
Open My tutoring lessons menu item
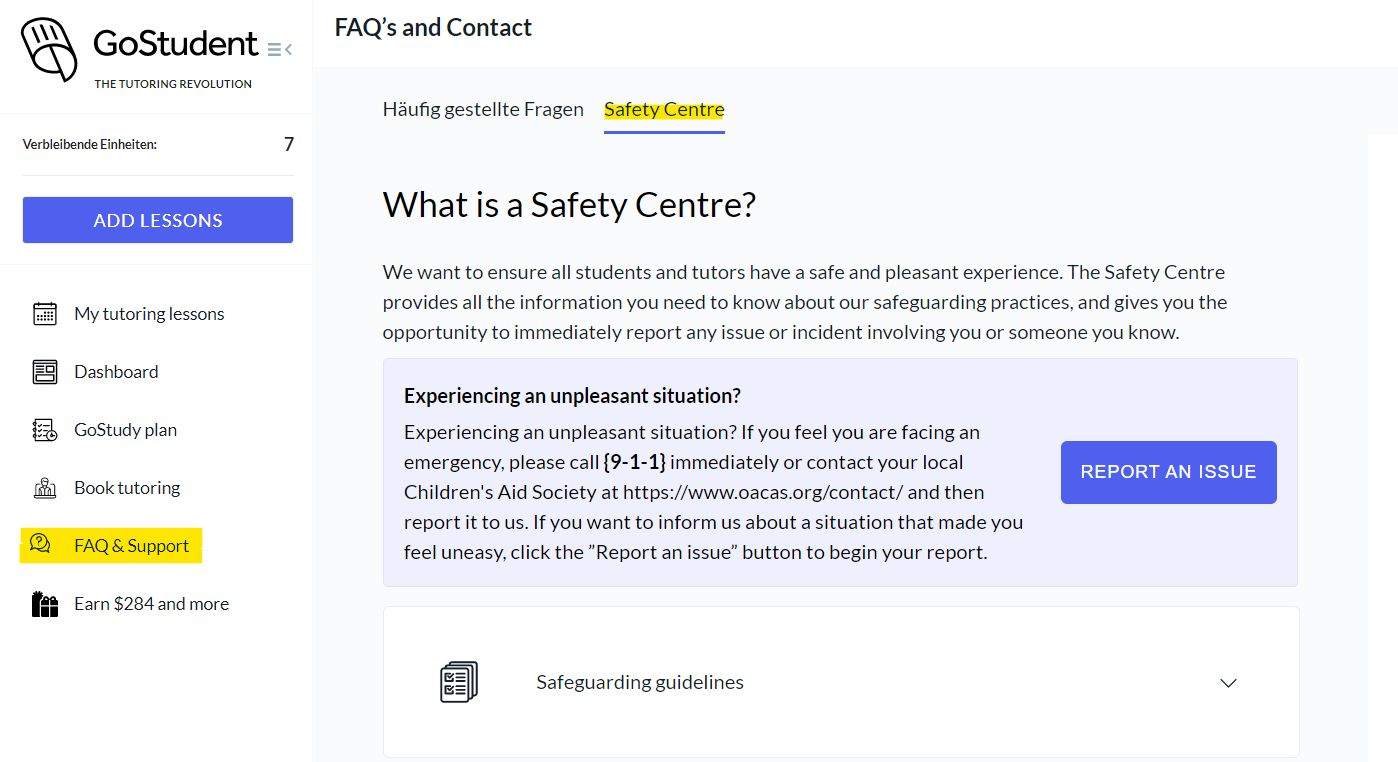149,314
